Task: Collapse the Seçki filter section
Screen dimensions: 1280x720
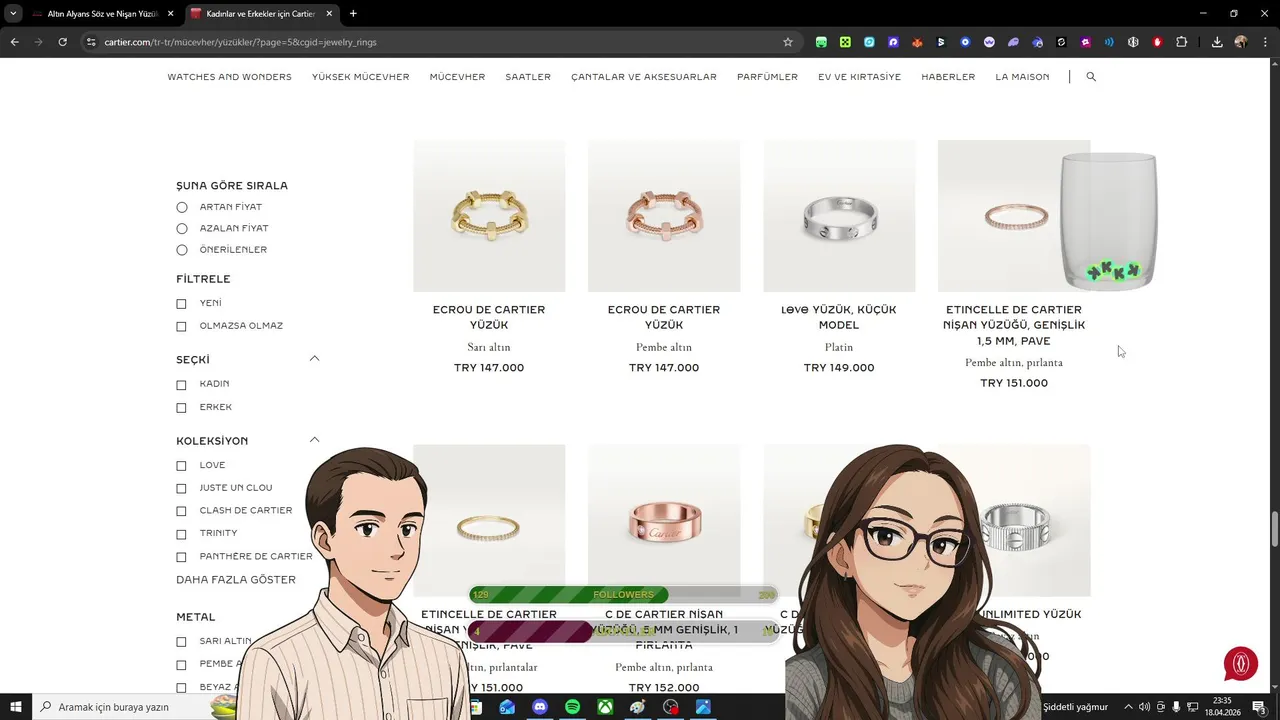Action: (314, 359)
